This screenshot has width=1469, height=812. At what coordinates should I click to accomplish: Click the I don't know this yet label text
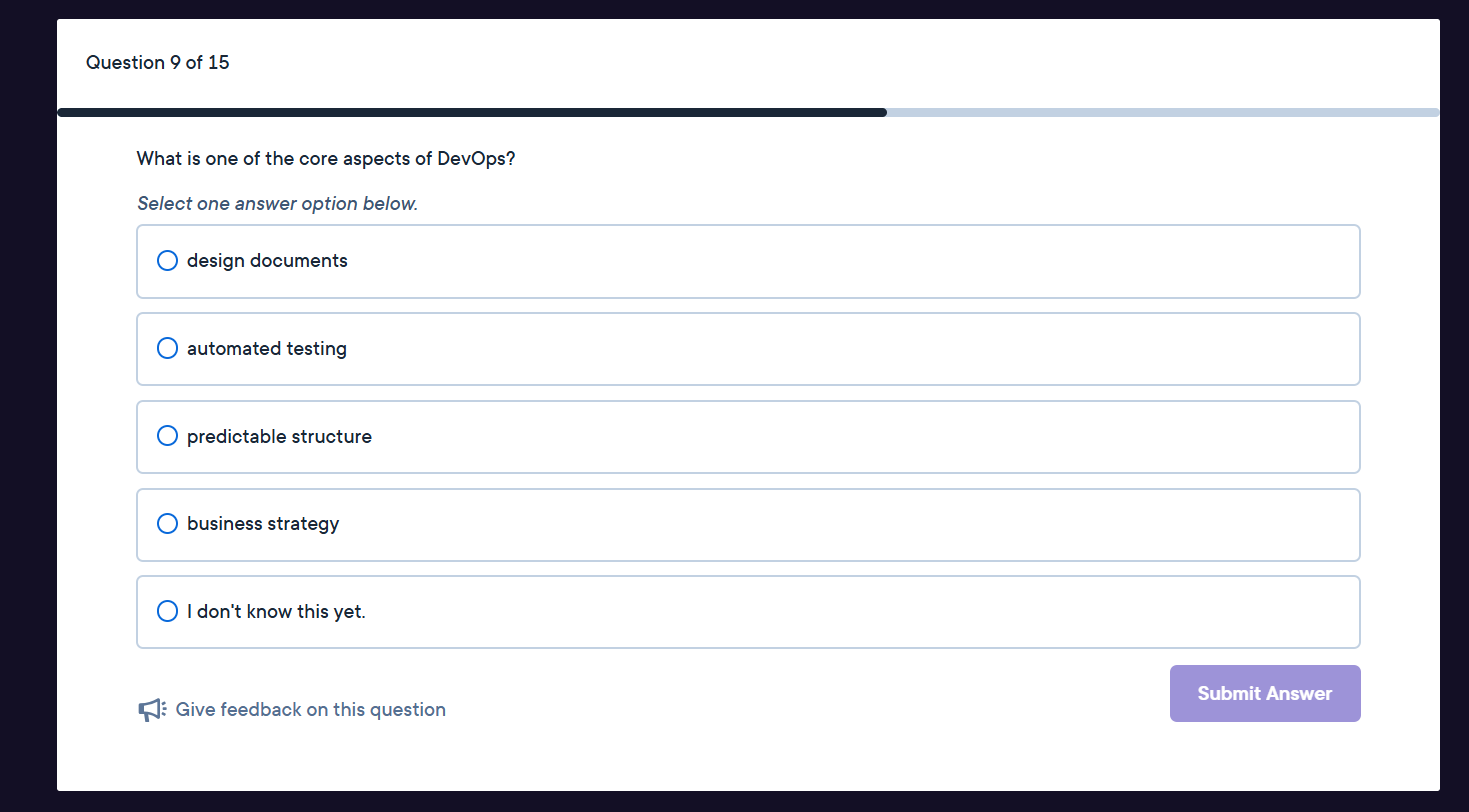tap(276, 612)
